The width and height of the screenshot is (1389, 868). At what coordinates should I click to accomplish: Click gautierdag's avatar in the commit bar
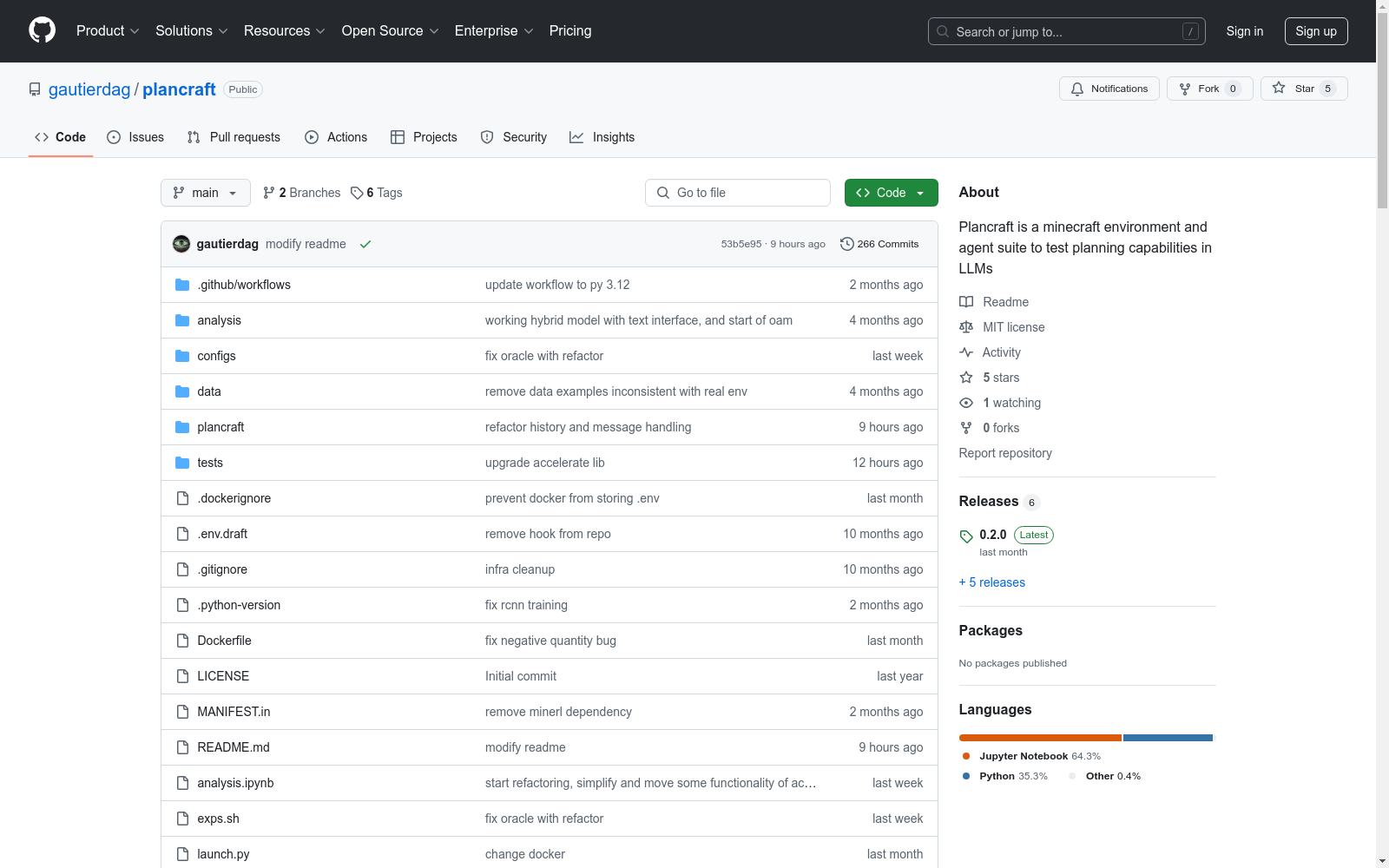(181, 244)
